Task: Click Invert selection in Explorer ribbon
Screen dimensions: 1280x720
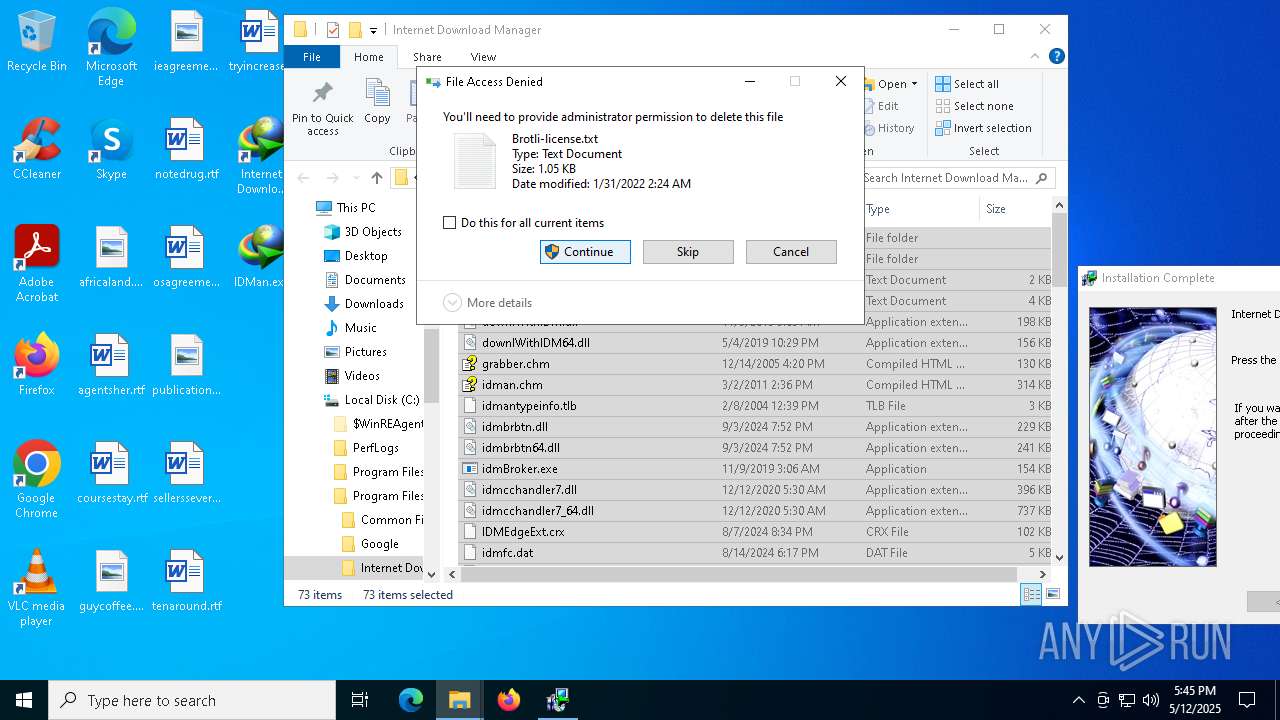Action: click(983, 128)
